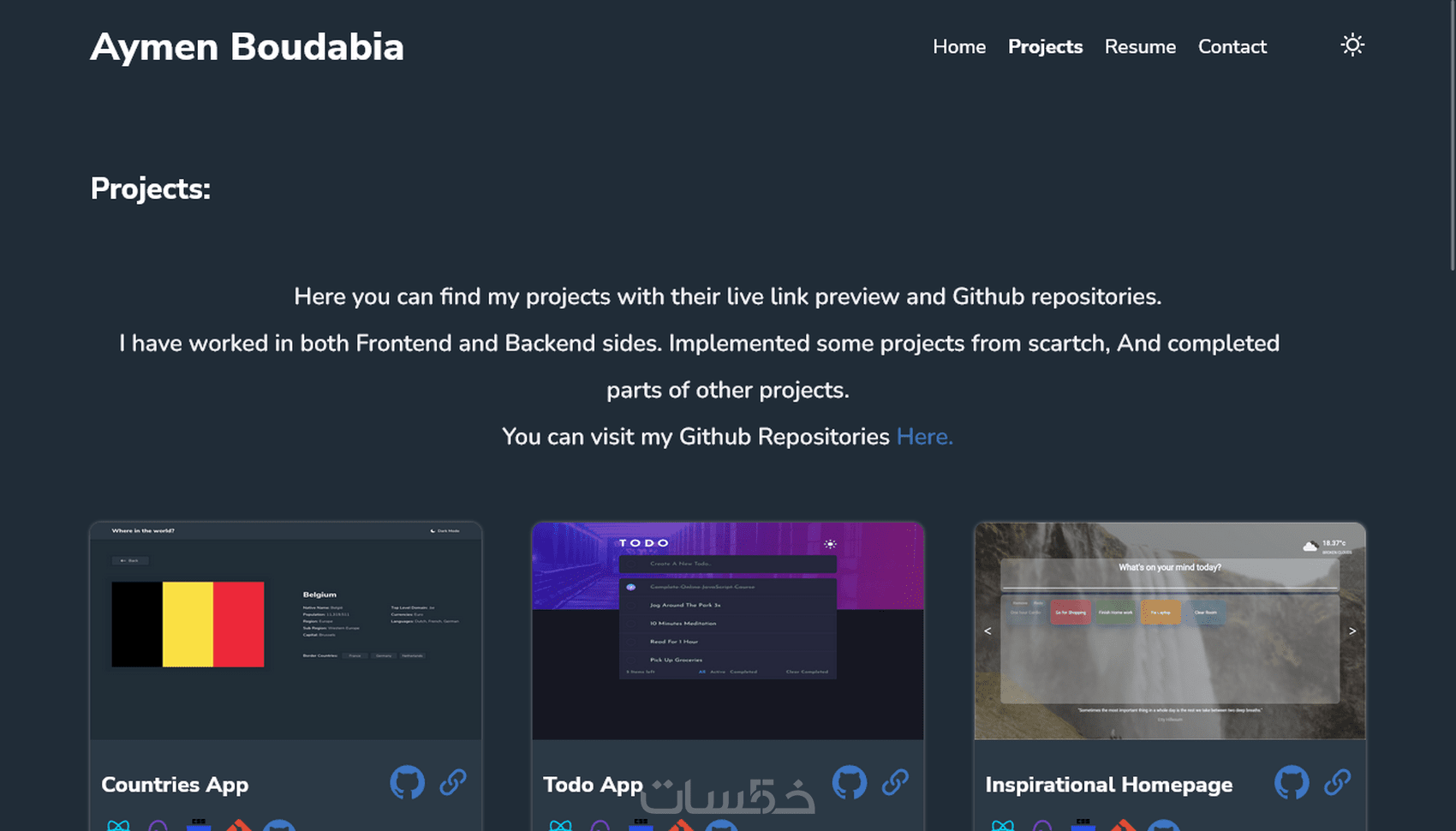Select the Projects nav item

click(1045, 47)
